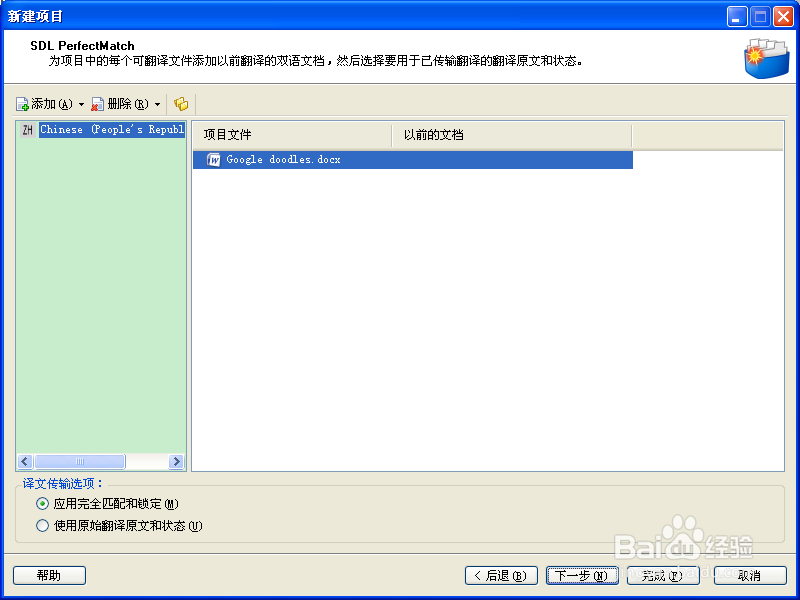Image resolution: width=800 pixels, height=600 pixels.
Task: Open the Add (添加) dropdown arrow
Action: pyautogui.click(x=81, y=105)
